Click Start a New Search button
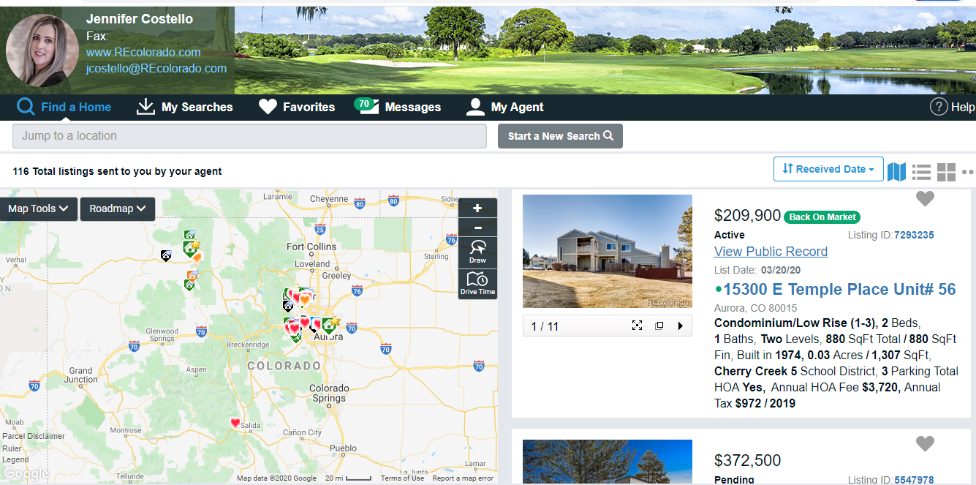Image resolution: width=976 pixels, height=485 pixels. click(x=560, y=136)
